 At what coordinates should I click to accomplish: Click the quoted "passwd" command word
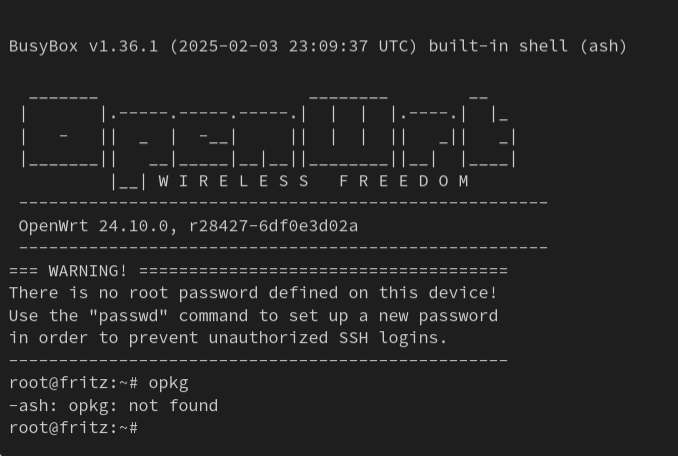coord(128,316)
